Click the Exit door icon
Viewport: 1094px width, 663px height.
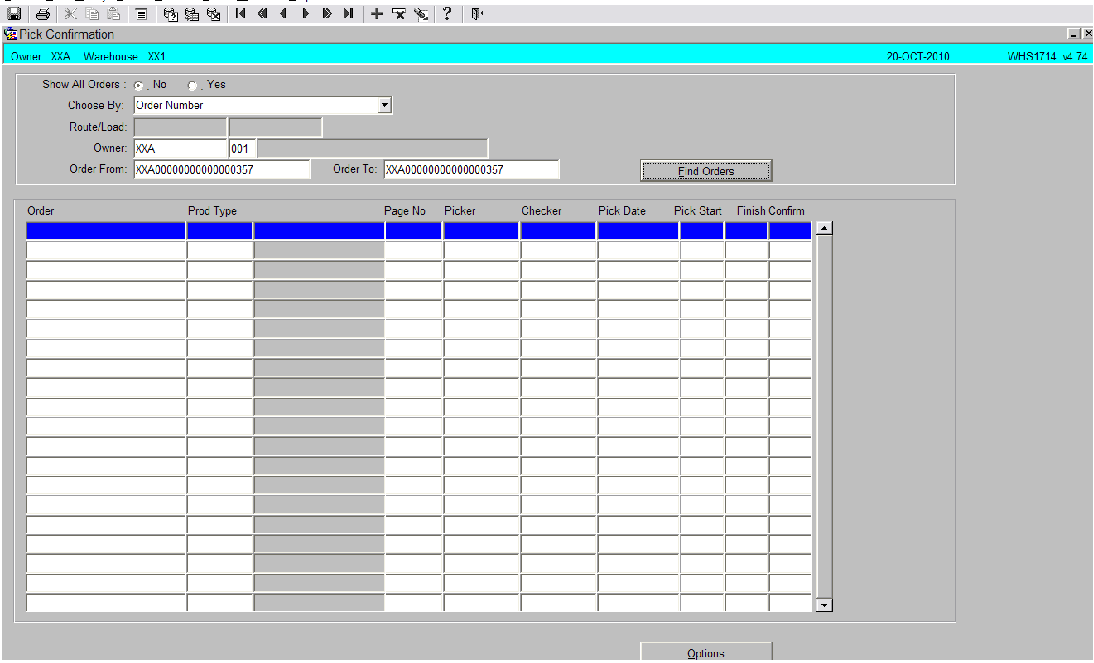coord(477,14)
